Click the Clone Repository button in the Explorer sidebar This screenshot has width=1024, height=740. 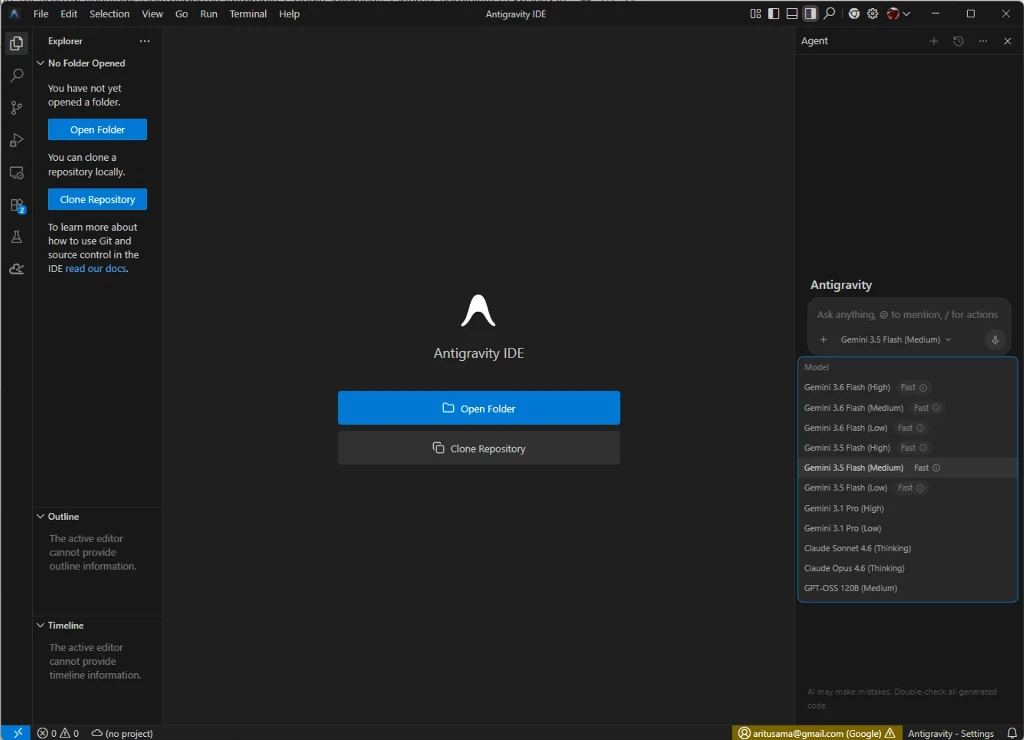coord(97,199)
